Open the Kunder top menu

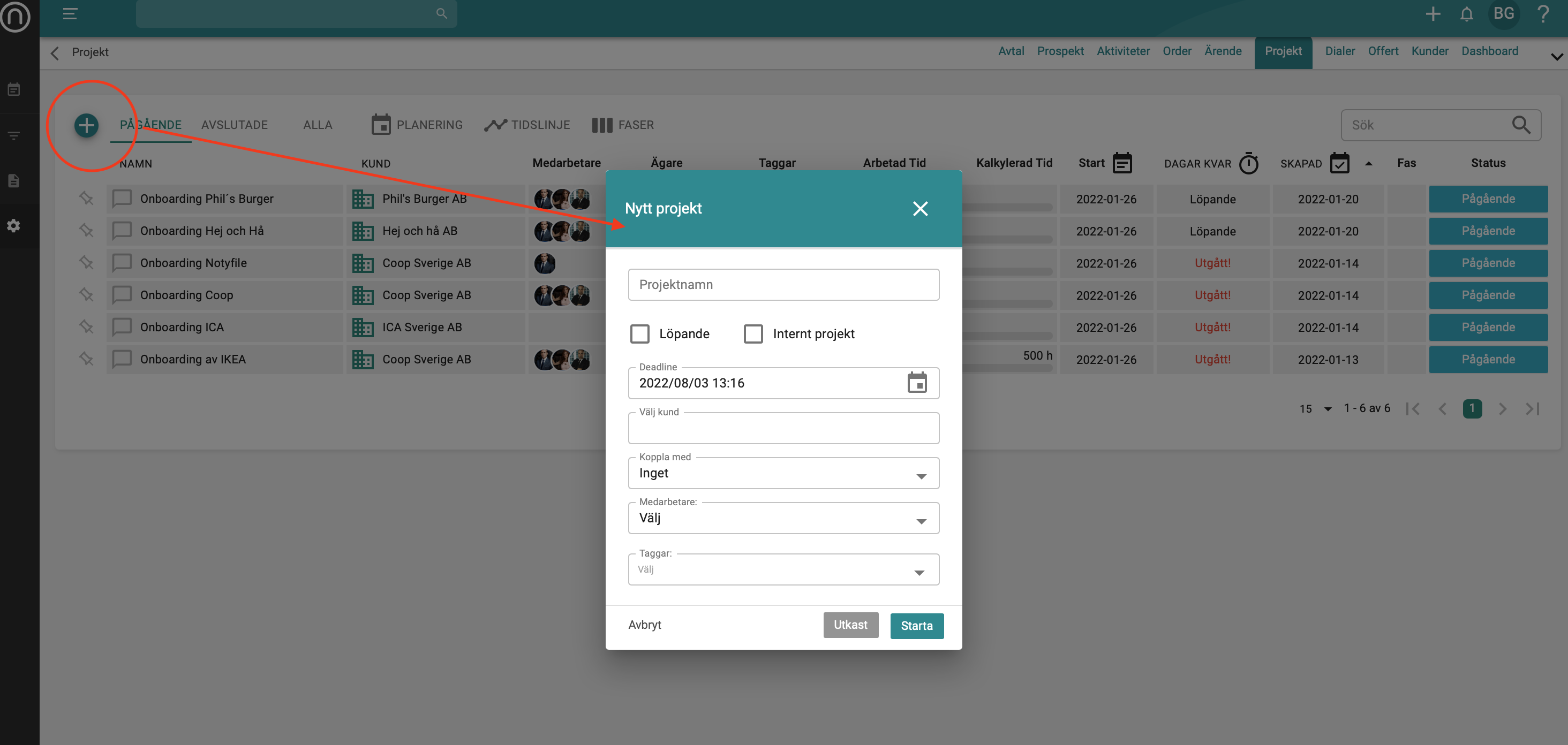[1429, 51]
